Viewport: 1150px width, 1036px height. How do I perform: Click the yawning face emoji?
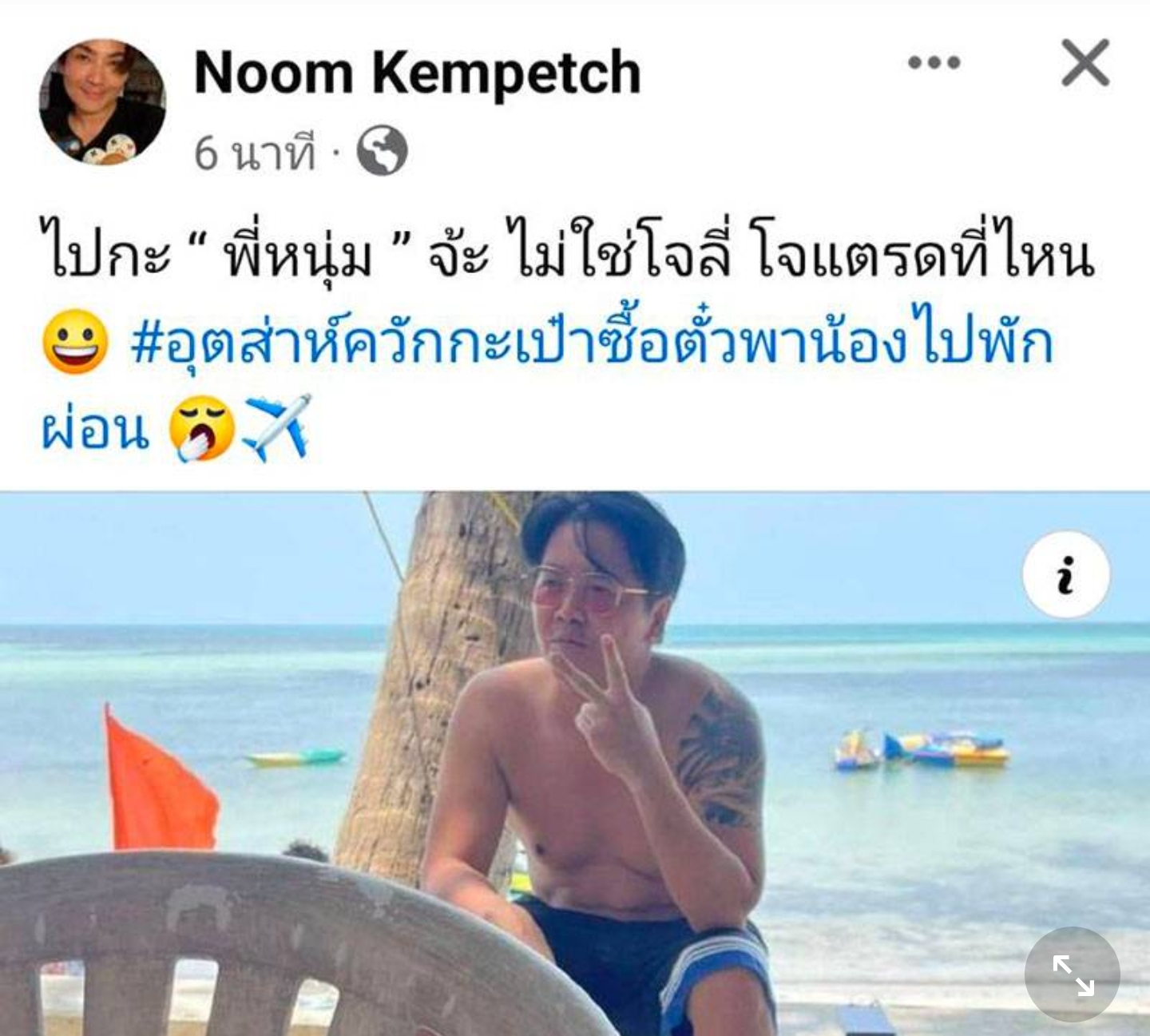(202, 430)
